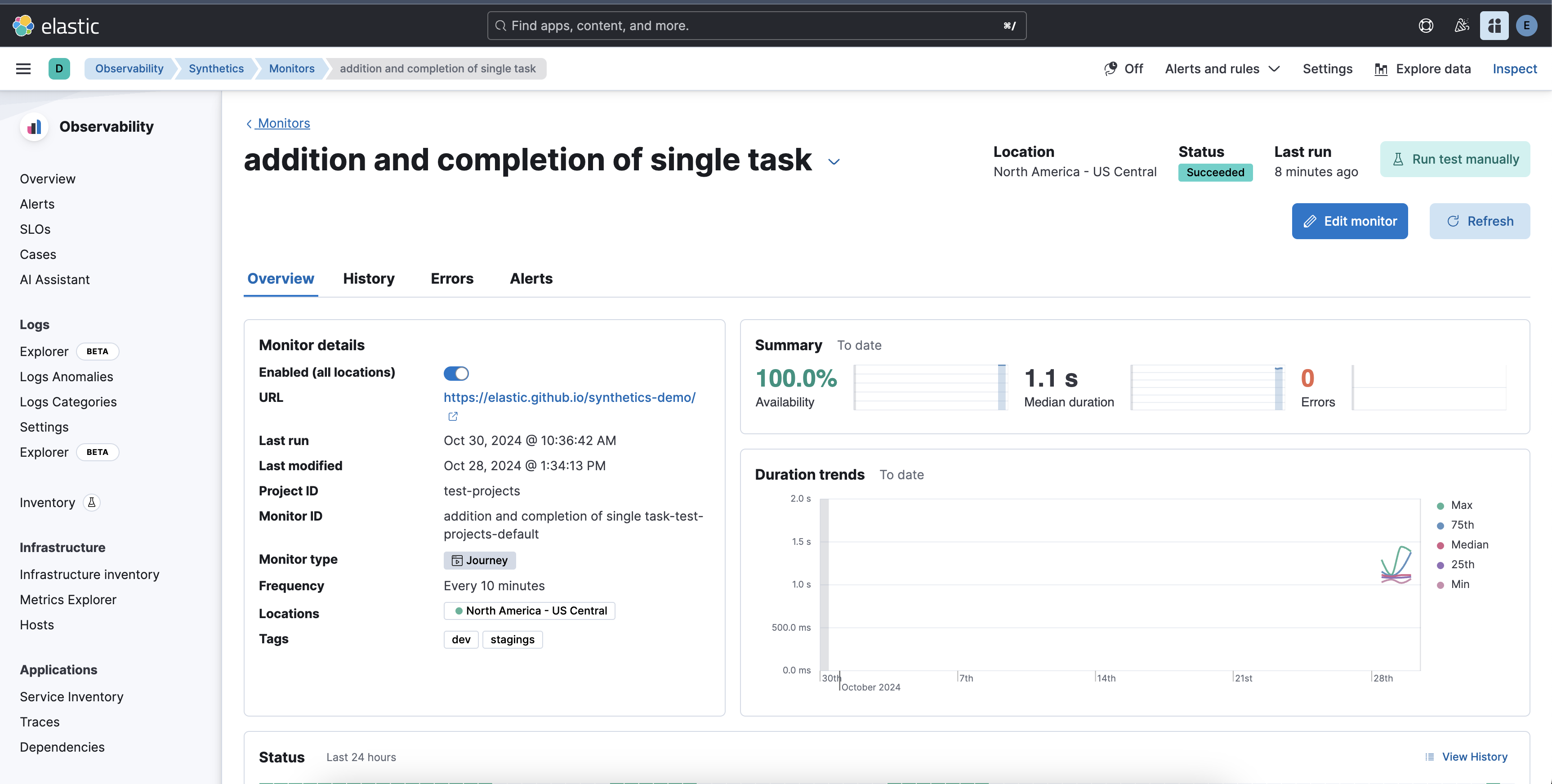The width and height of the screenshot is (1552, 784).
Task: Switch to the History tab
Action: point(369,278)
